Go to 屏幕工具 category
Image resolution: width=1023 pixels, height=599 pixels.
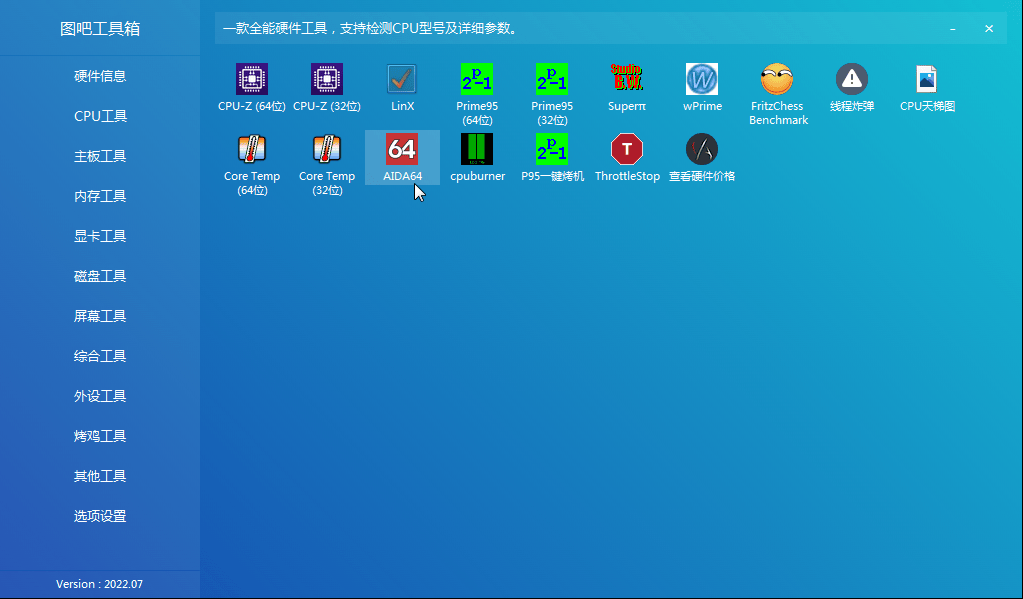pos(100,316)
